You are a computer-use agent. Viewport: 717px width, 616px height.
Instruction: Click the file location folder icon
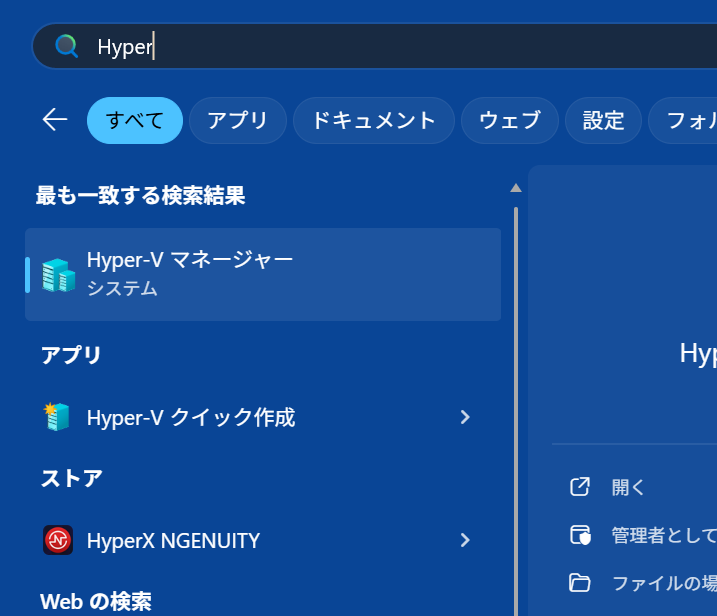tap(580, 582)
